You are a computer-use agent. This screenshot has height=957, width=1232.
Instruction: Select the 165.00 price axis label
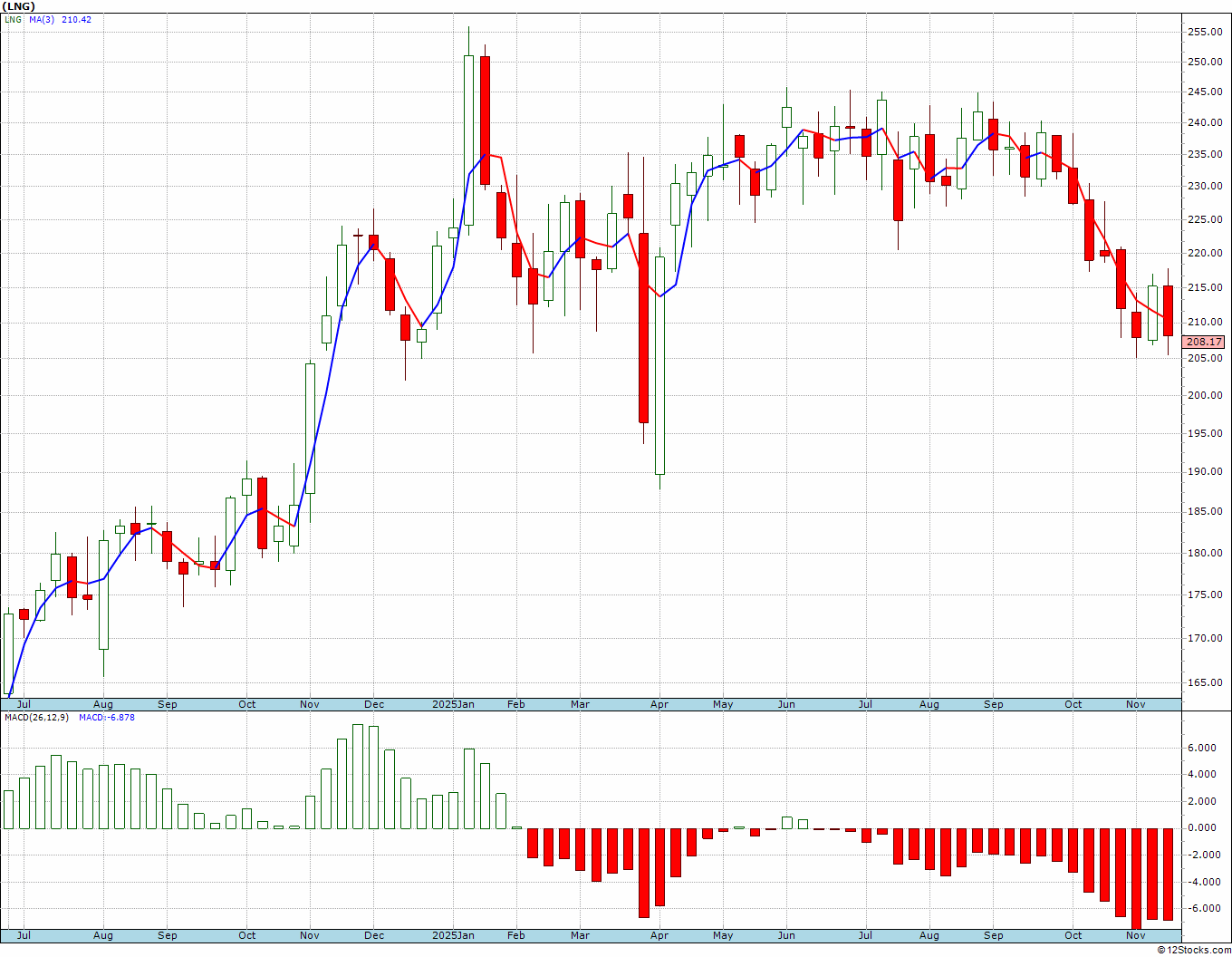(x=1204, y=682)
